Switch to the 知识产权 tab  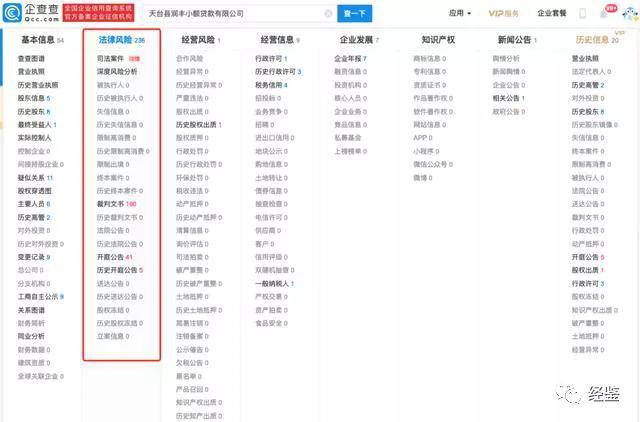(438, 40)
